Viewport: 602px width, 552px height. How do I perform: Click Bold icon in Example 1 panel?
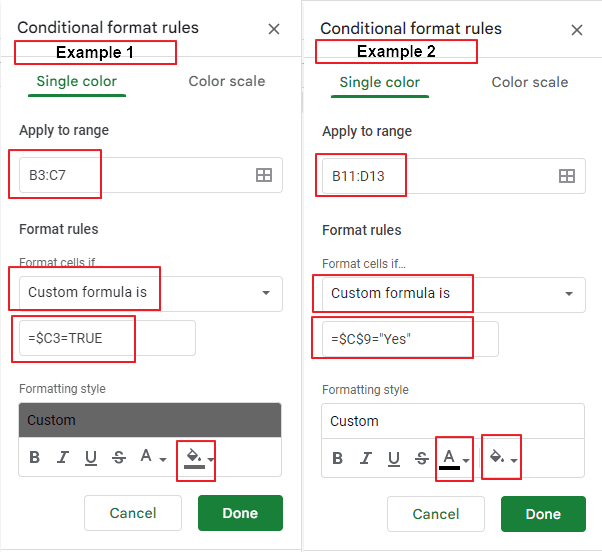click(x=35, y=457)
